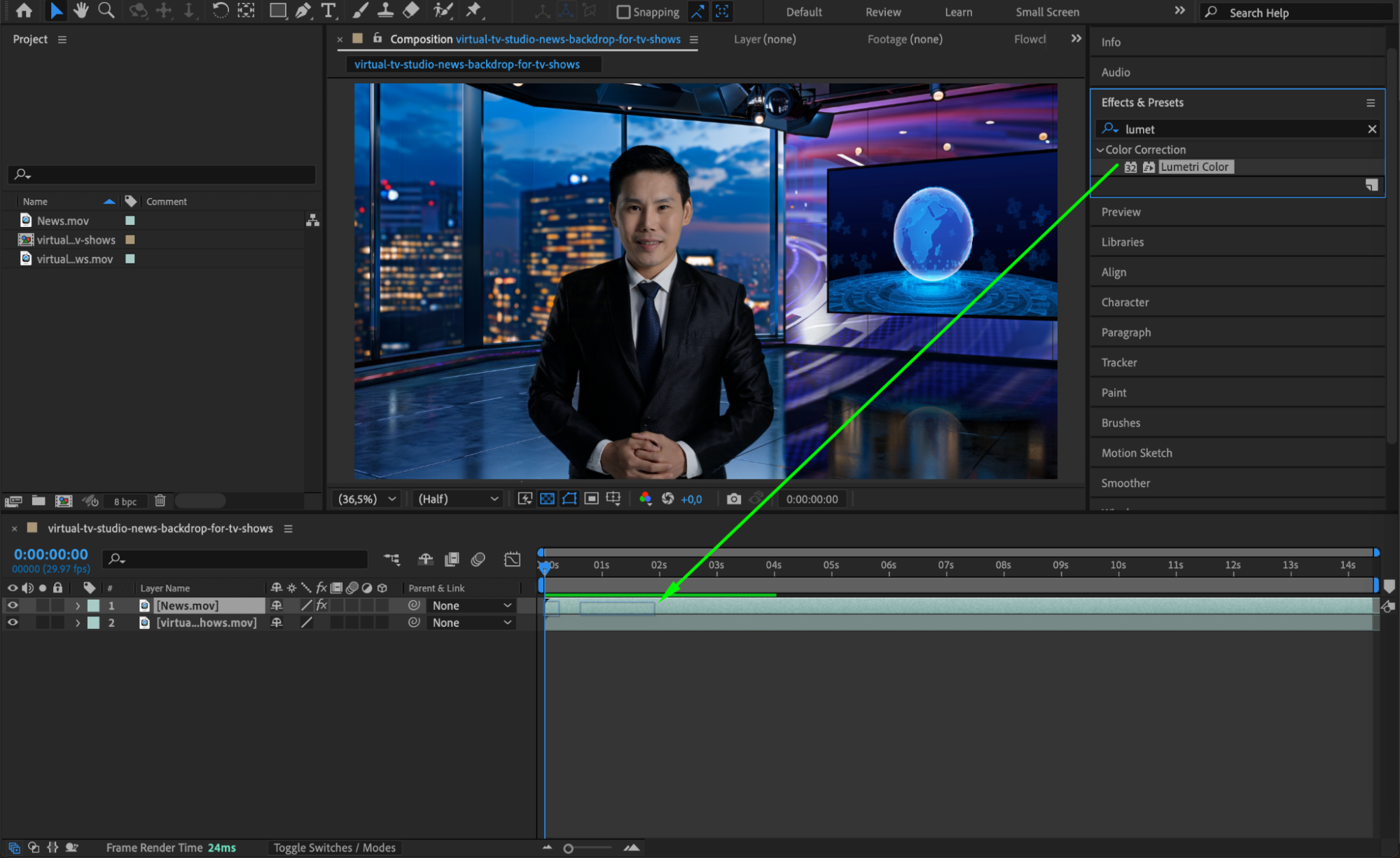
Task: Open the Character panel
Action: click(x=1125, y=302)
